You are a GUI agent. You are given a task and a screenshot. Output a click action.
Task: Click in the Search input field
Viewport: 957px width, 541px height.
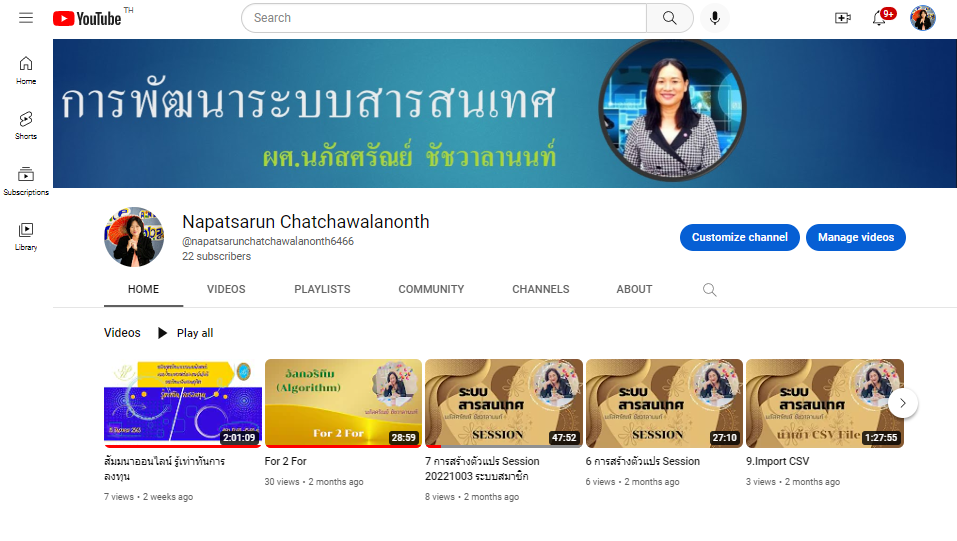[x=445, y=18]
